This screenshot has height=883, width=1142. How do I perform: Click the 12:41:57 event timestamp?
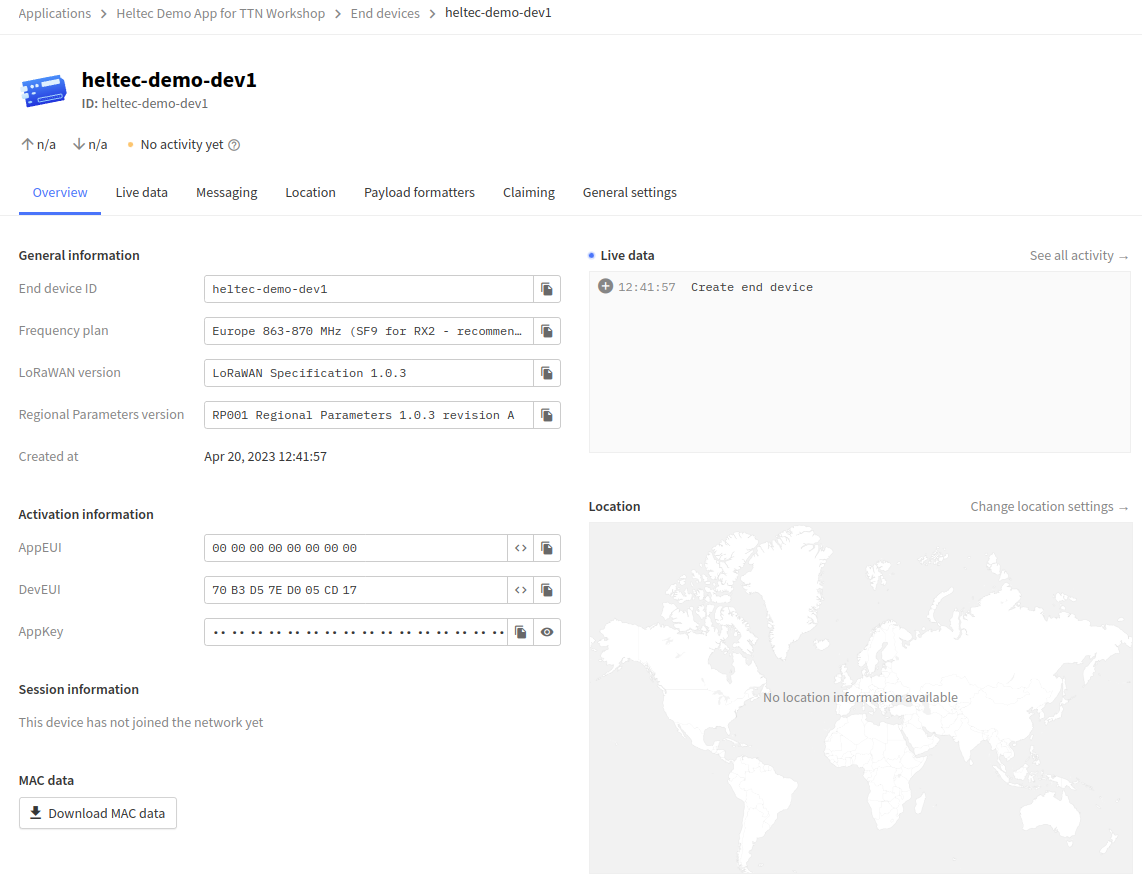coord(647,287)
